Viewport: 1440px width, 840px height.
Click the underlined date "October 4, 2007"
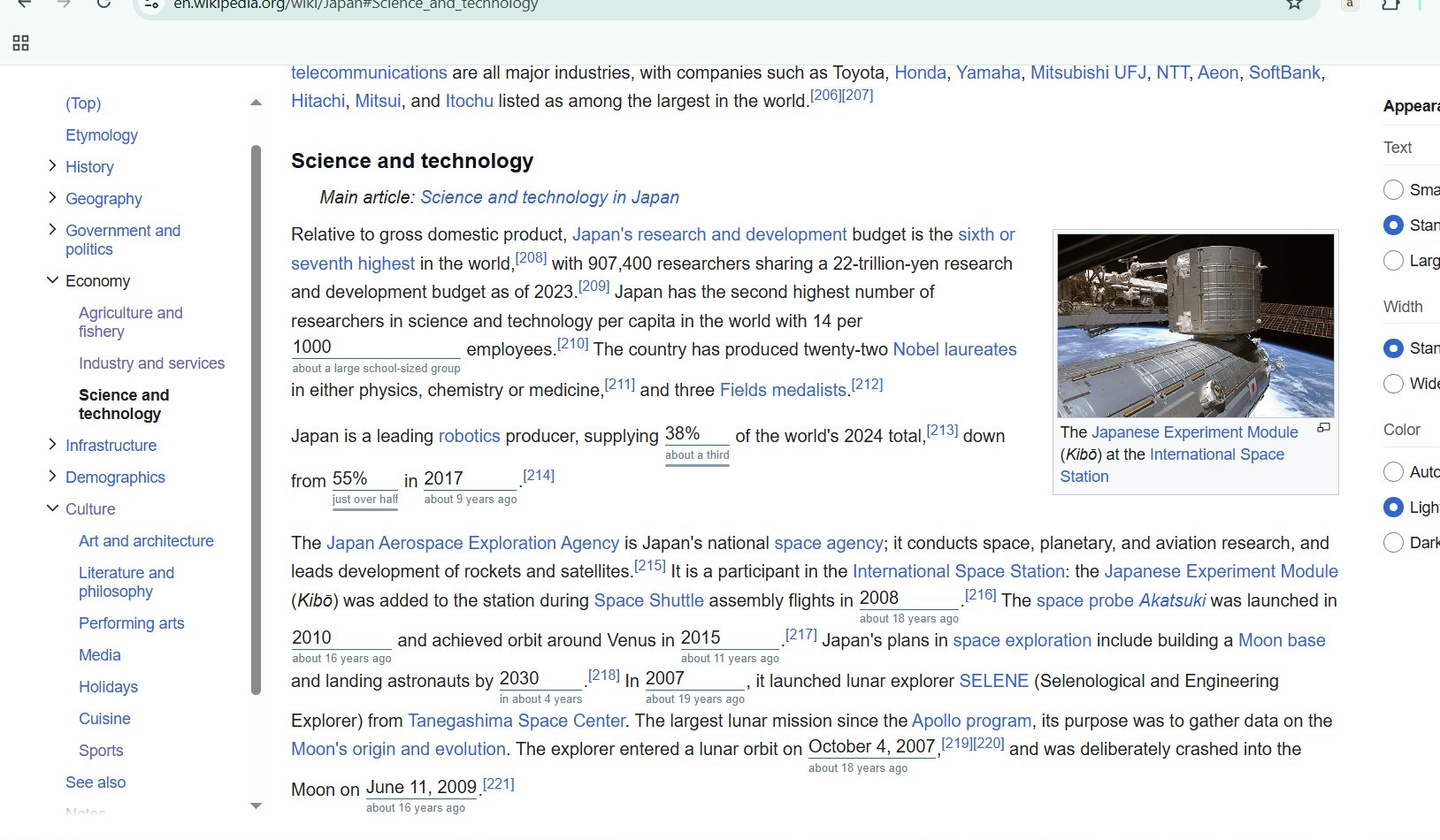[x=871, y=746]
